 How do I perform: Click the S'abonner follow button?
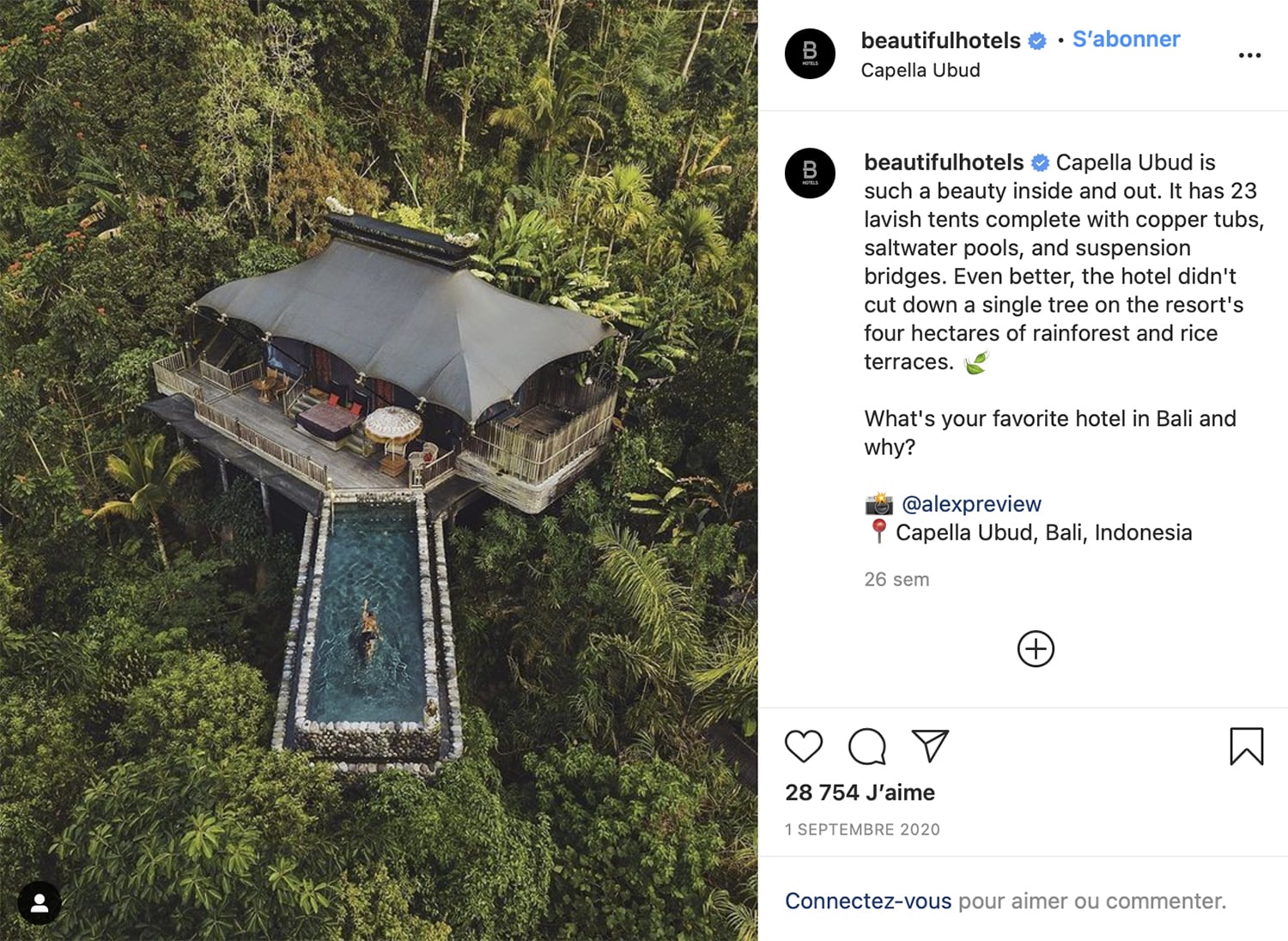tap(1126, 39)
